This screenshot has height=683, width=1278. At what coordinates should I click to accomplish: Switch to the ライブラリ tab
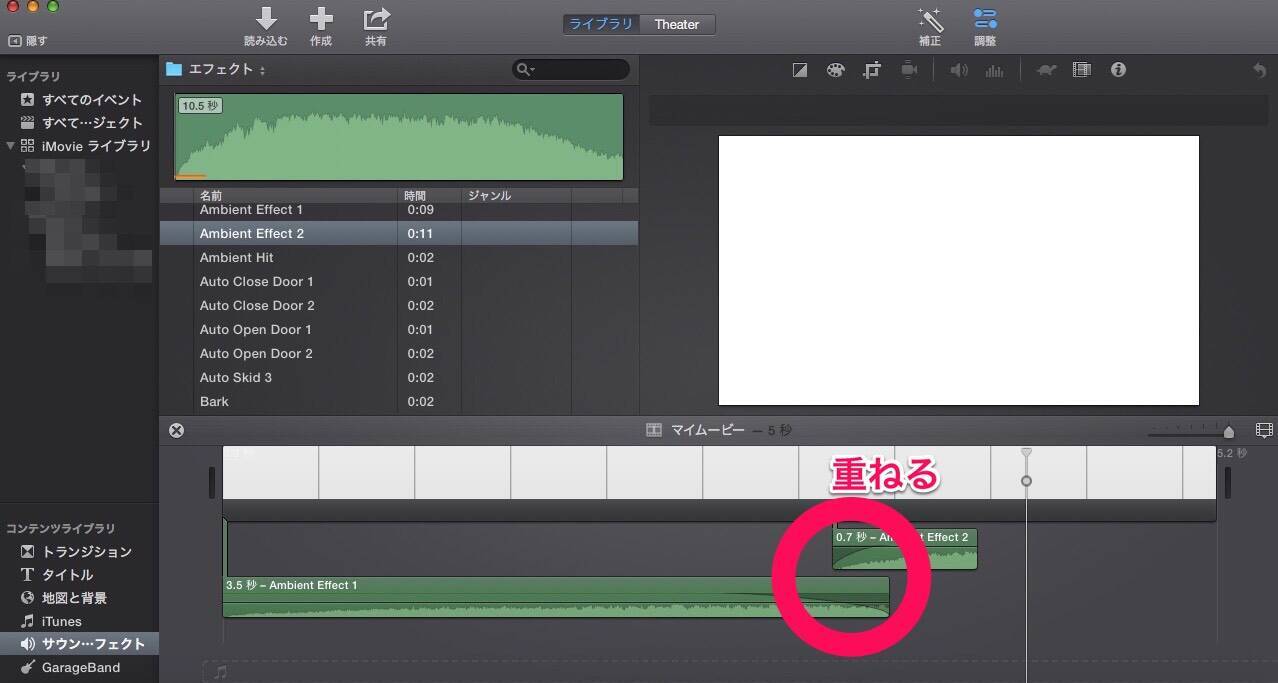pyautogui.click(x=602, y=24)
